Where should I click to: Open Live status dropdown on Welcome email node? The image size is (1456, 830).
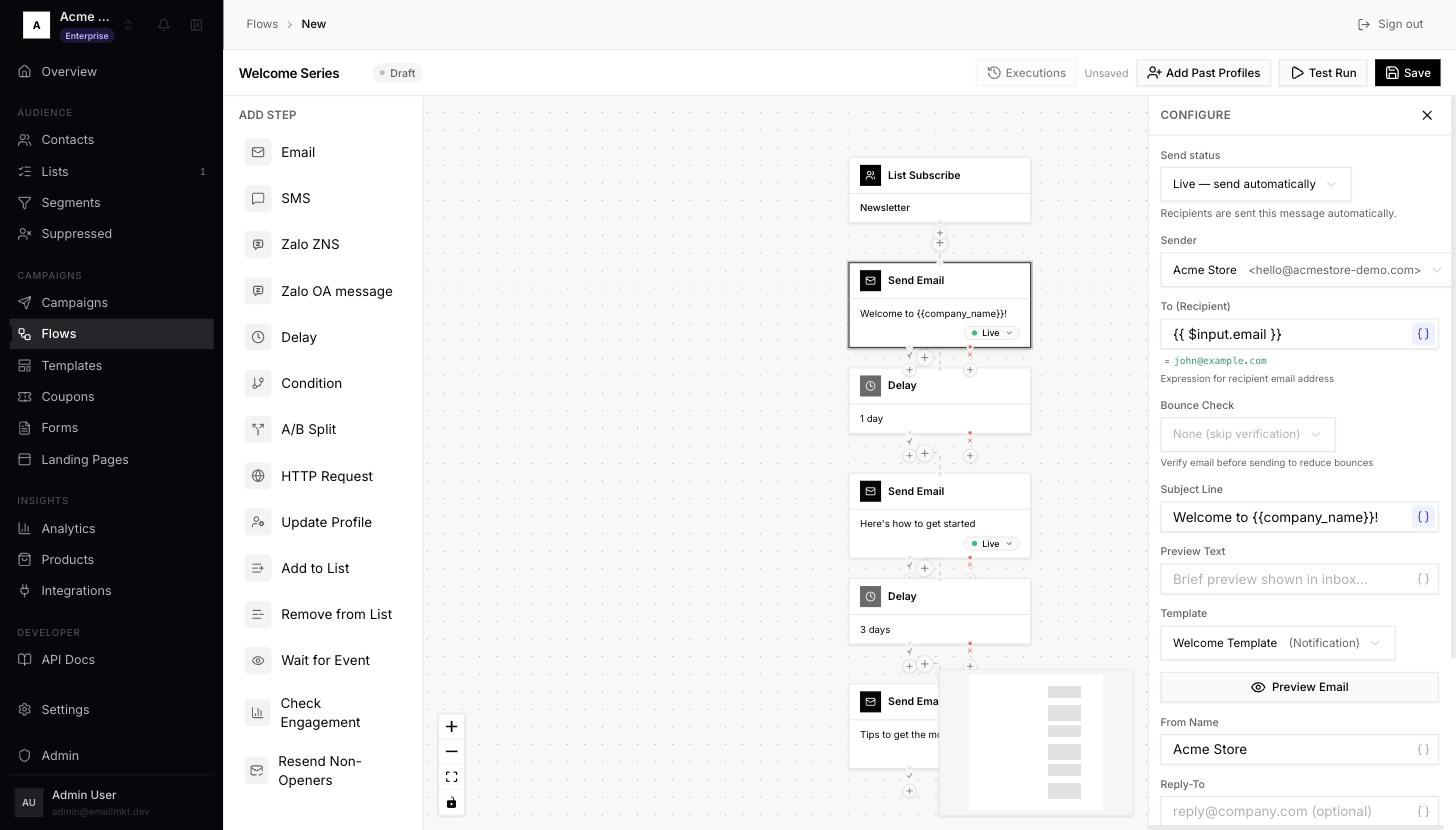[992, 333]
